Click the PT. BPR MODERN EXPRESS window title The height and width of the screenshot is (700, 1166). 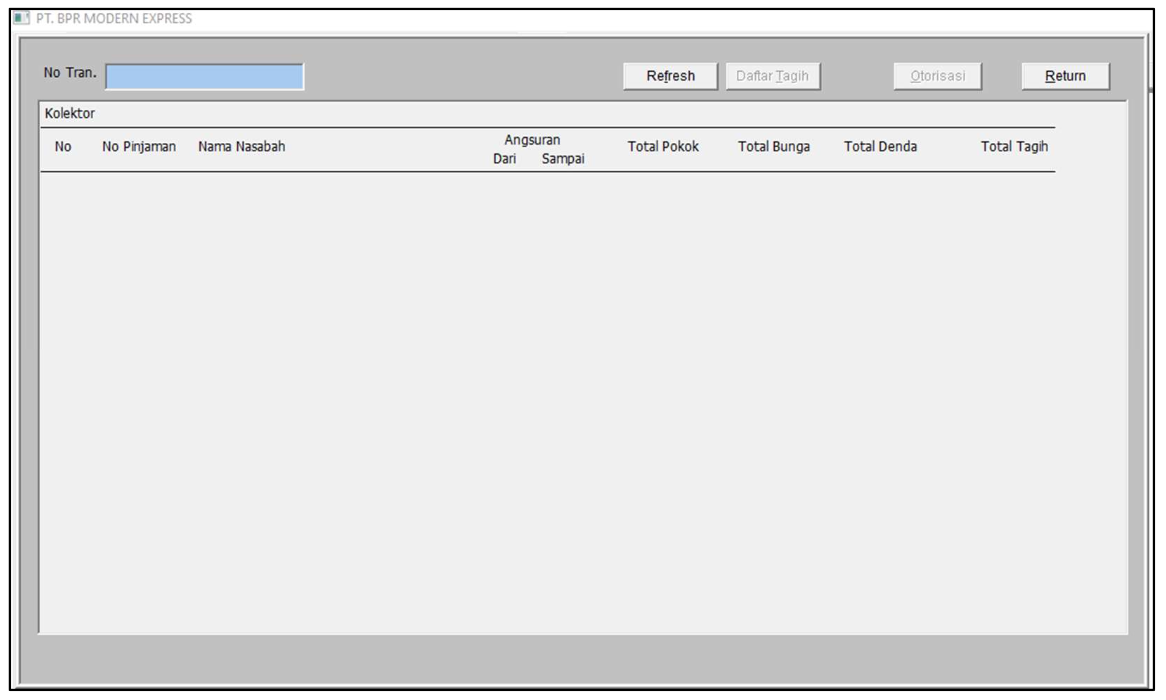click(x=111, y=18)
